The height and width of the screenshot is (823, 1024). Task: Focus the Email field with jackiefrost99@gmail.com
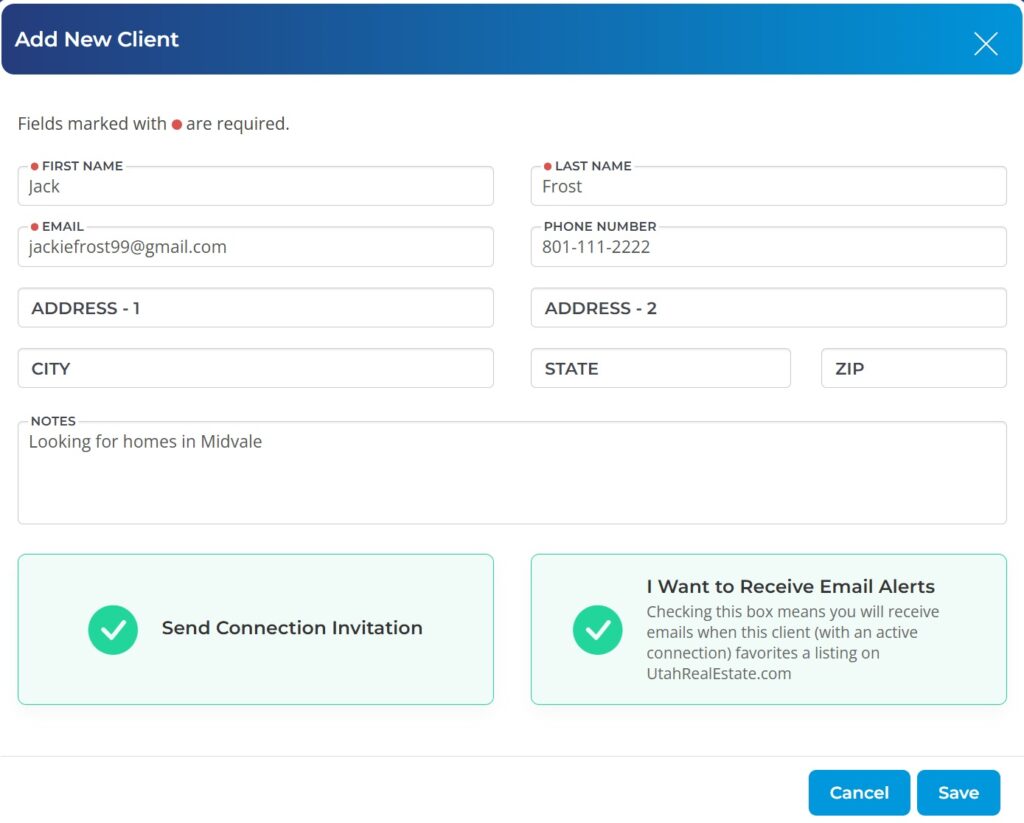pos(255,247)
